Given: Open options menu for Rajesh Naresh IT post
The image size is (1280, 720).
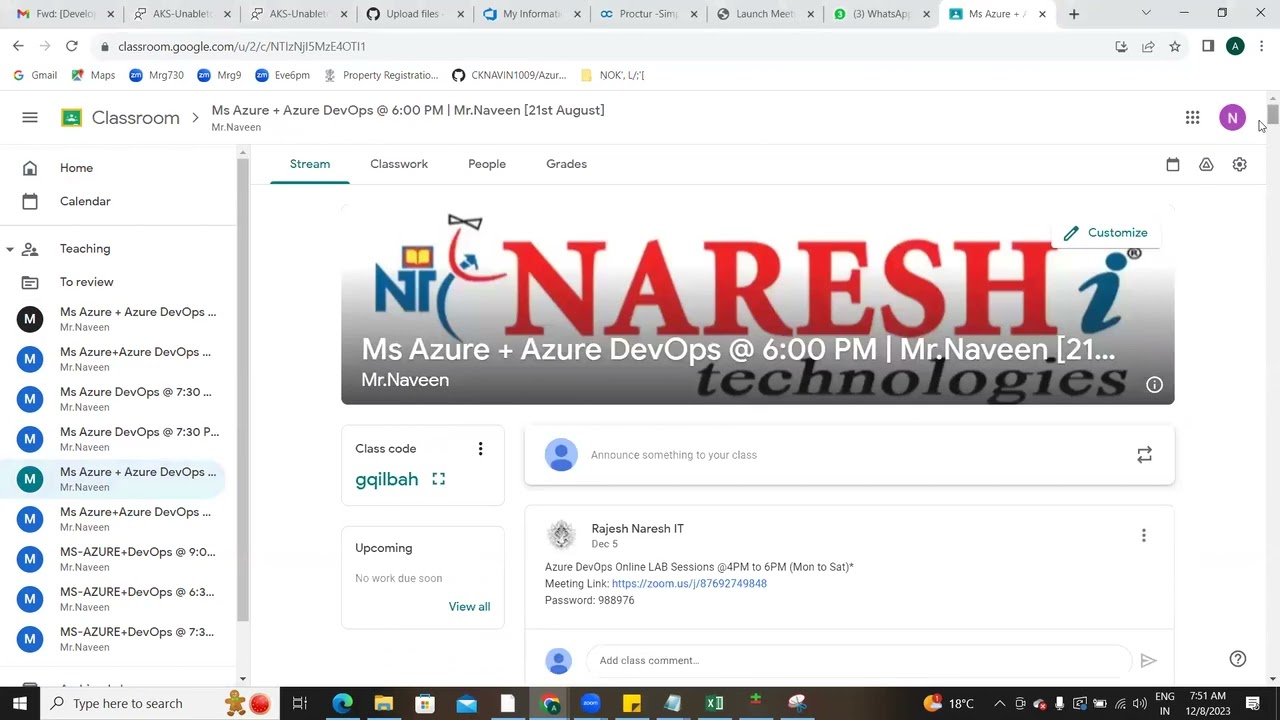Looking at the screenshot, I should coord(1144,536).
